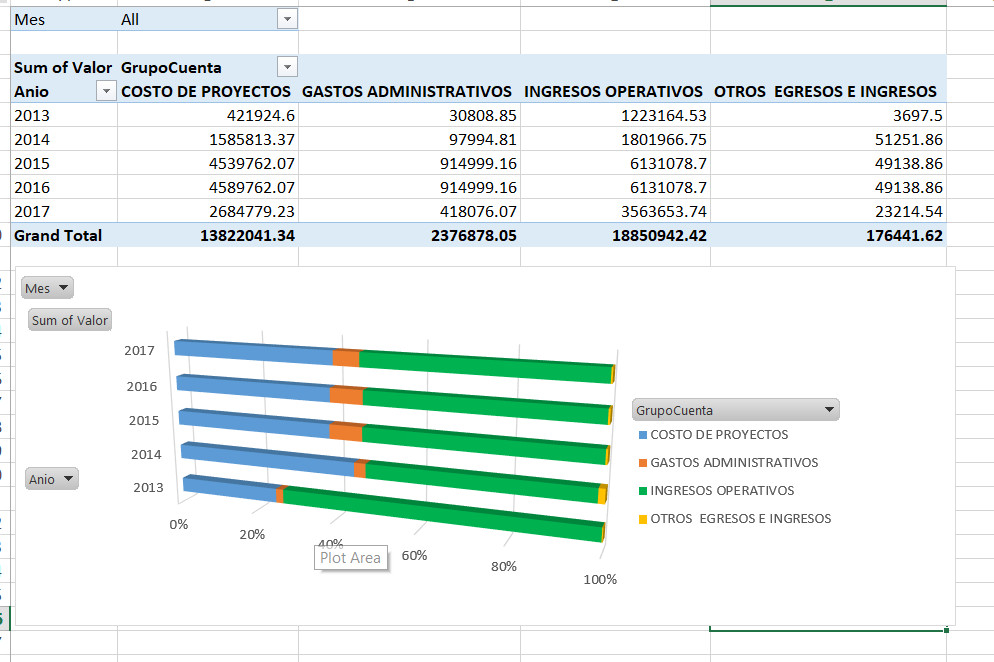This screenshot has height=662, width=994.
Task: Click the 2017 chart axis label
Action: point(139,350)
